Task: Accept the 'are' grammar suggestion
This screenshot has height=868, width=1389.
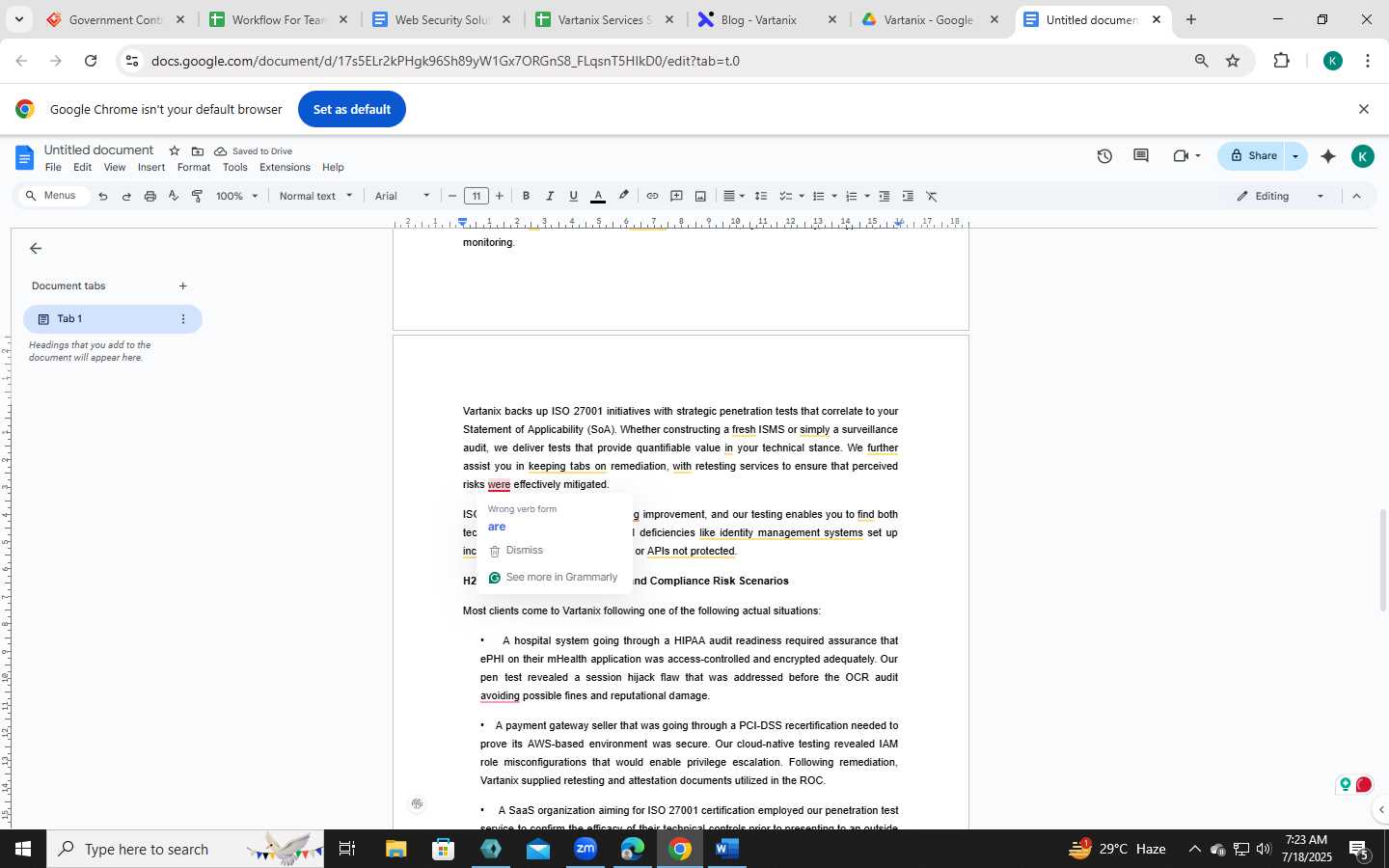Action: click(x=497, y=527)
